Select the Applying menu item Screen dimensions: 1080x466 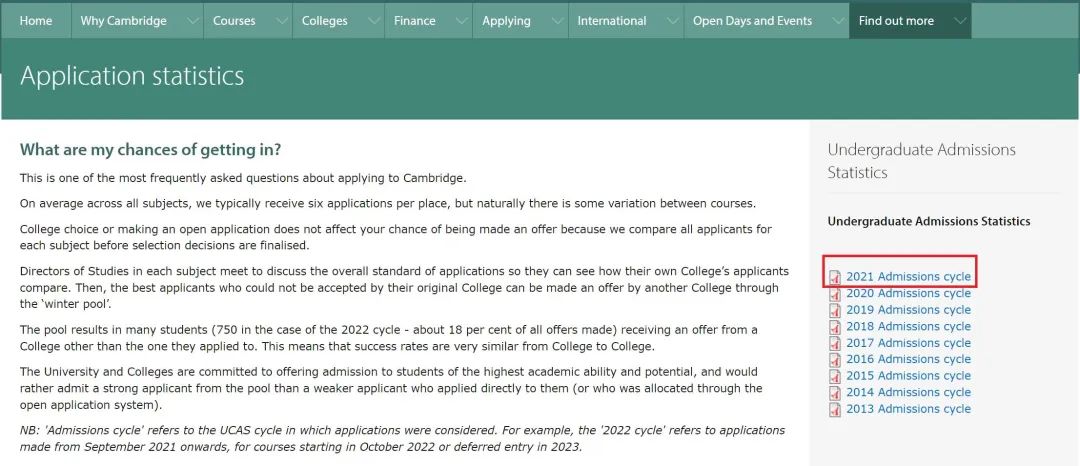[506, 21]
